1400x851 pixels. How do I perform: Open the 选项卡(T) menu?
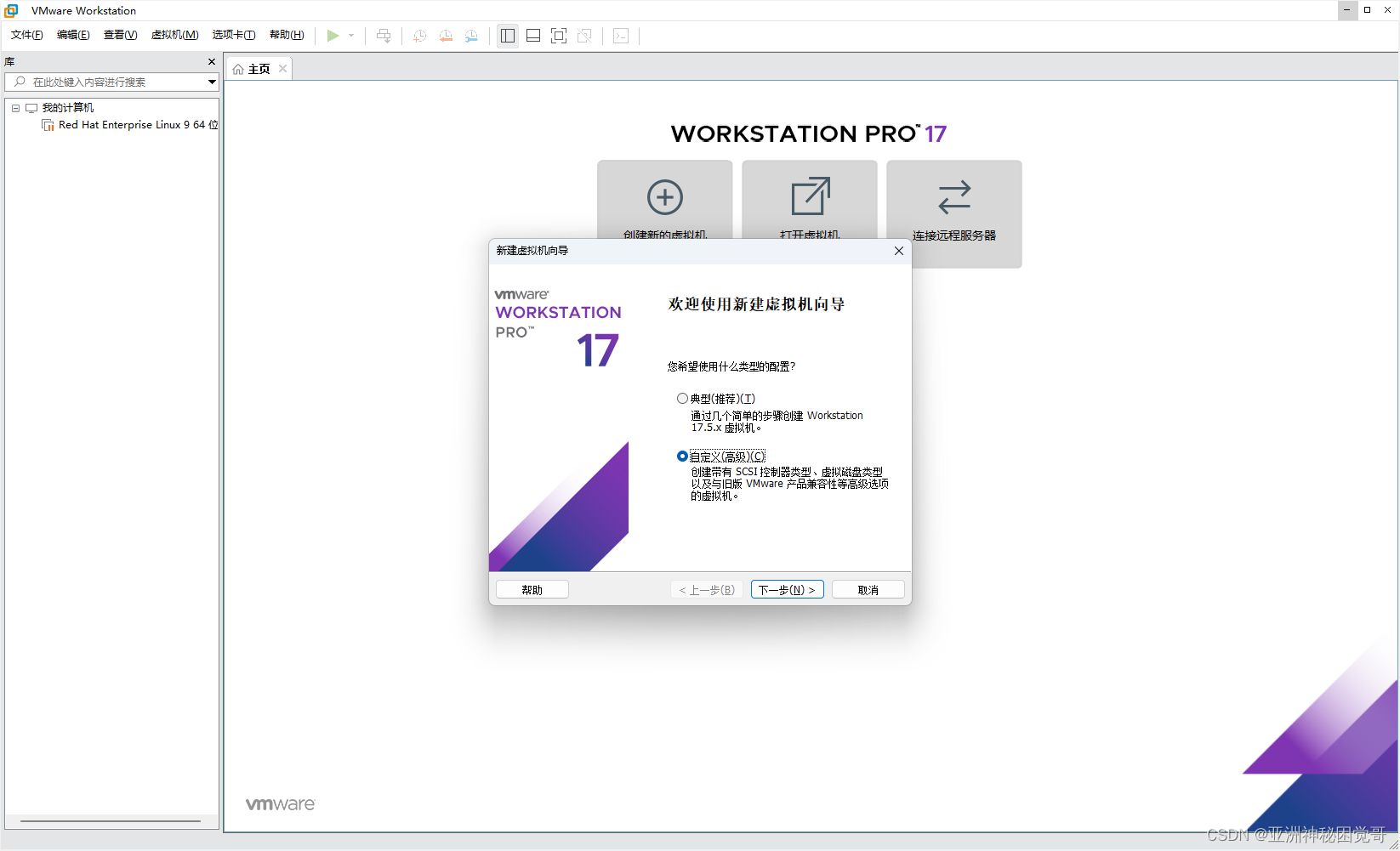pos(234,35)
